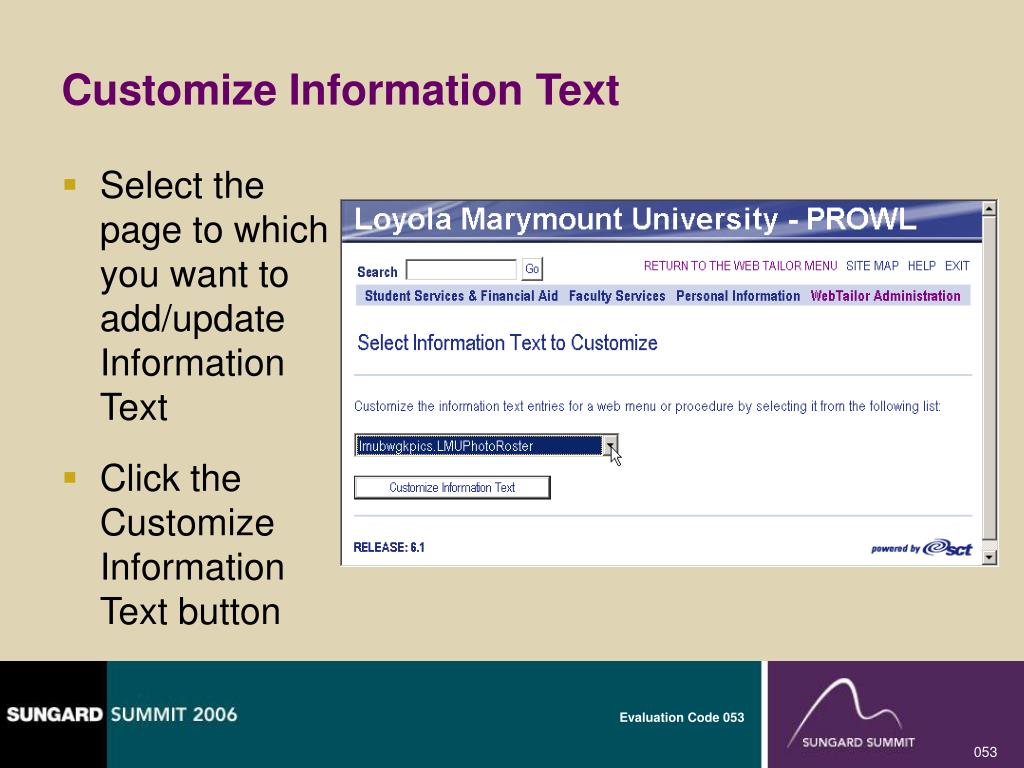This screenshot has width=1024, height=768.
Task: Click the Loyola Marymount University - PROWL banner
Action: (661, 221)
